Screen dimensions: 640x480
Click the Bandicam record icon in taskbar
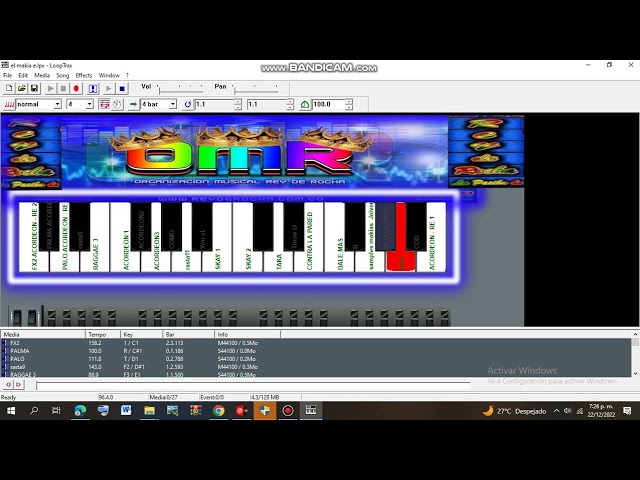coord(288,411)
